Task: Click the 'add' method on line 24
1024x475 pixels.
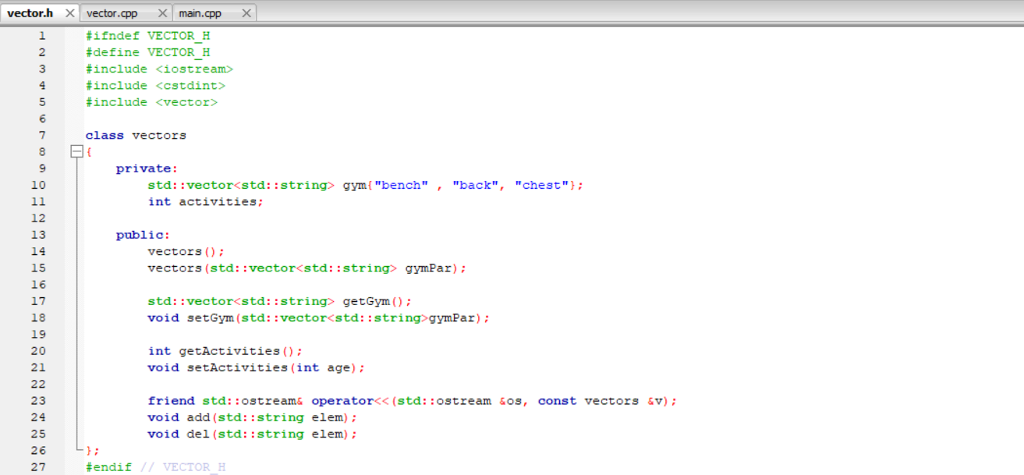Action: (198, 418)
